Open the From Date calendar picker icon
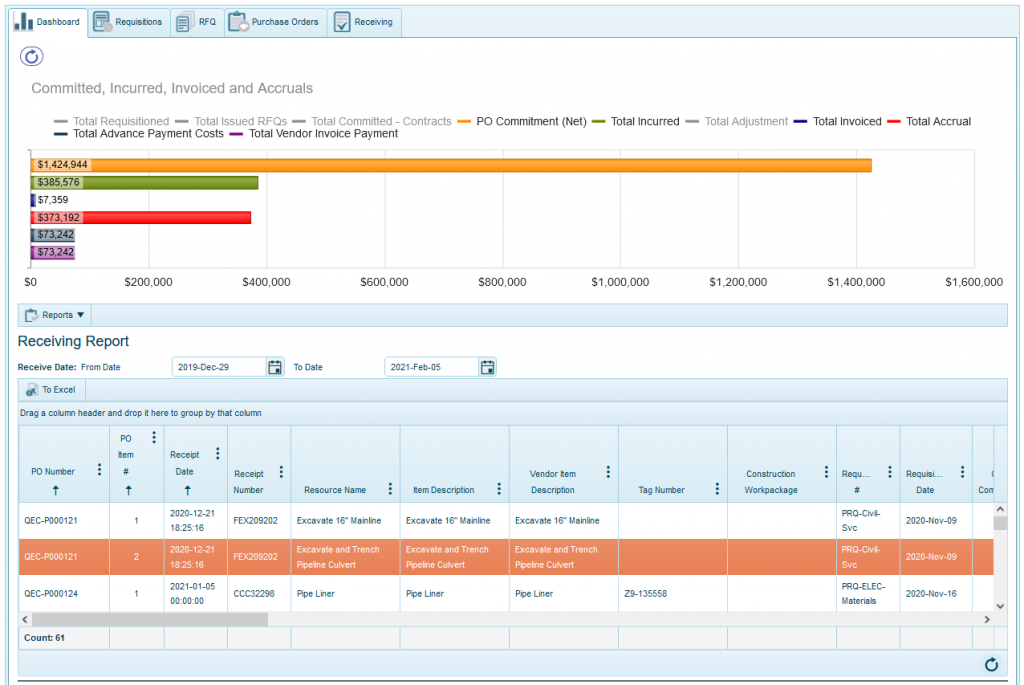Screen dimensions: 1024x685 [275, 367]
